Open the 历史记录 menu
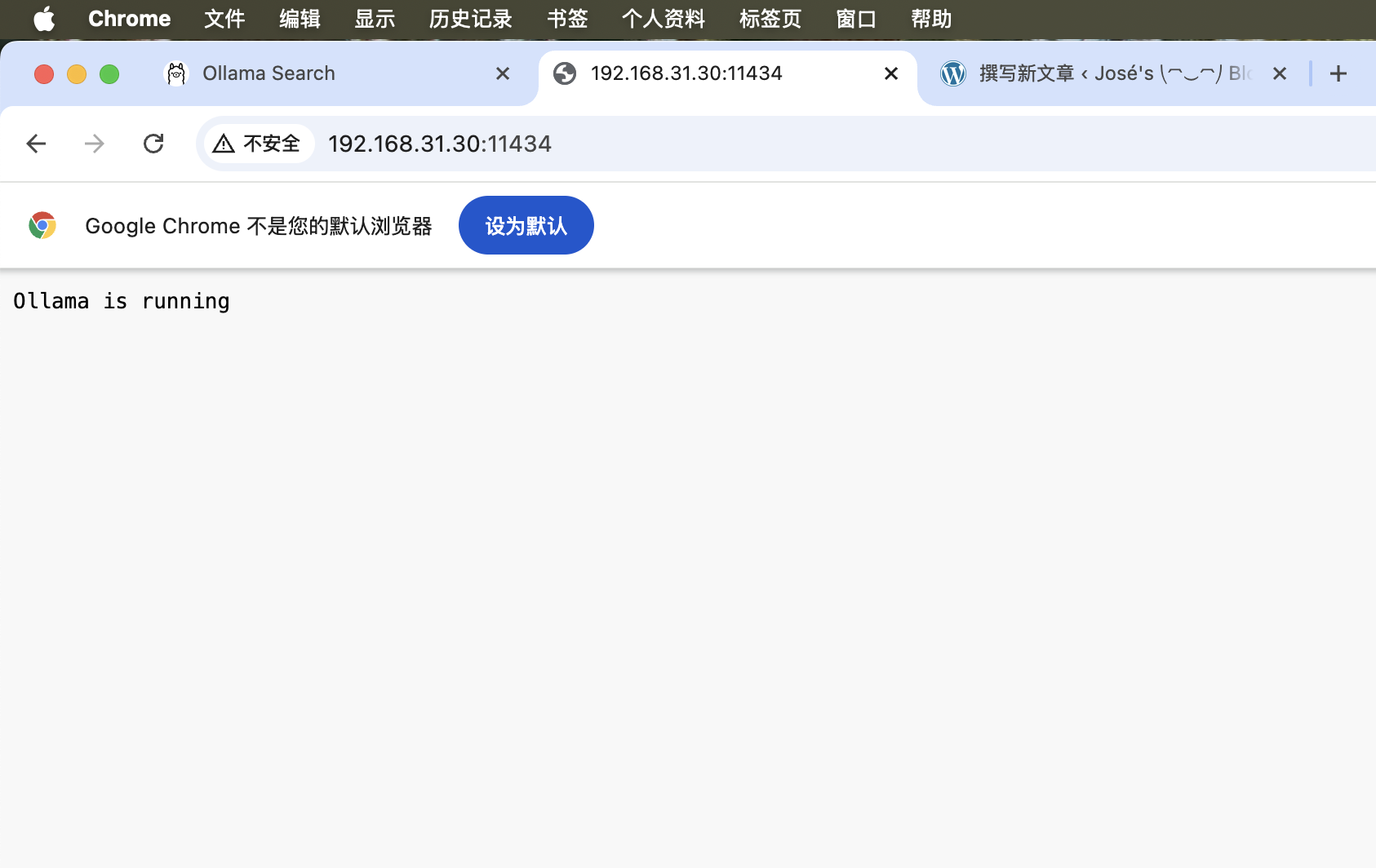 [470, 18]
